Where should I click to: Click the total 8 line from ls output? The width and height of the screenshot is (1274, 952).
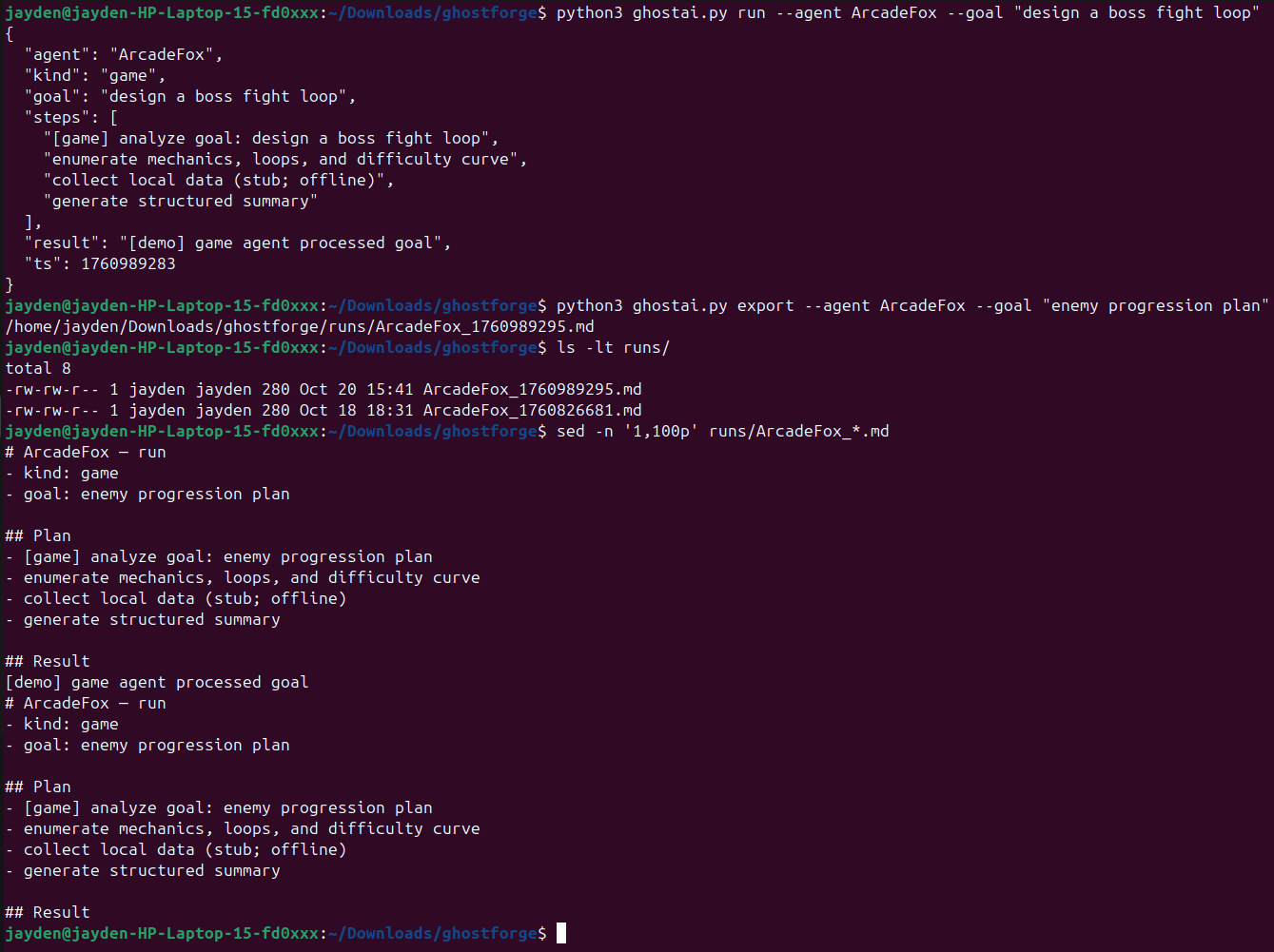(x=38, y=368)
